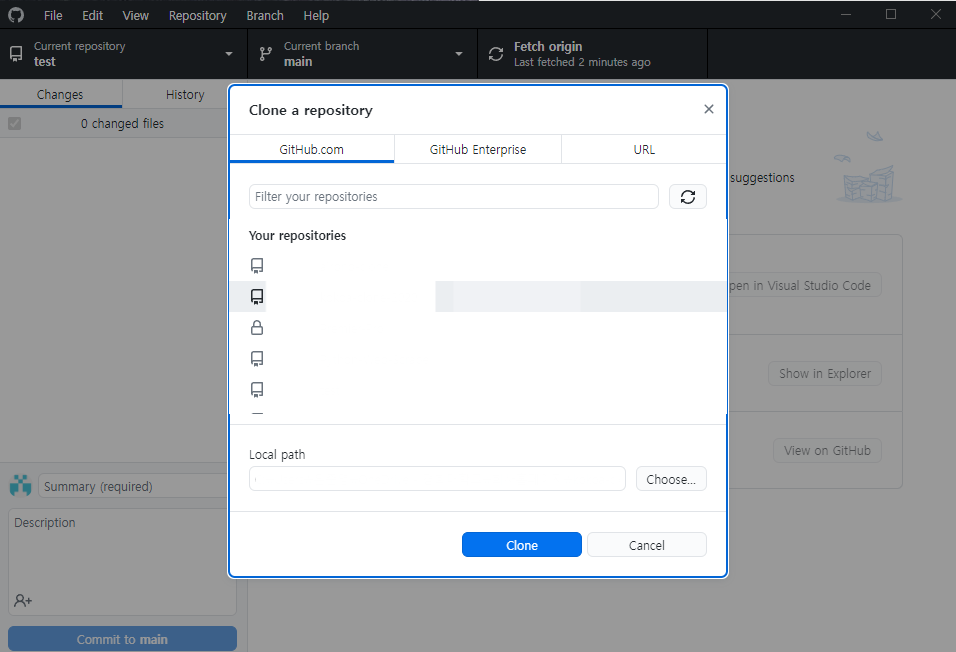Screen dimensions: 956x652
Task: Maximize the GitHub Desktop window
Action: click(891, 14)
